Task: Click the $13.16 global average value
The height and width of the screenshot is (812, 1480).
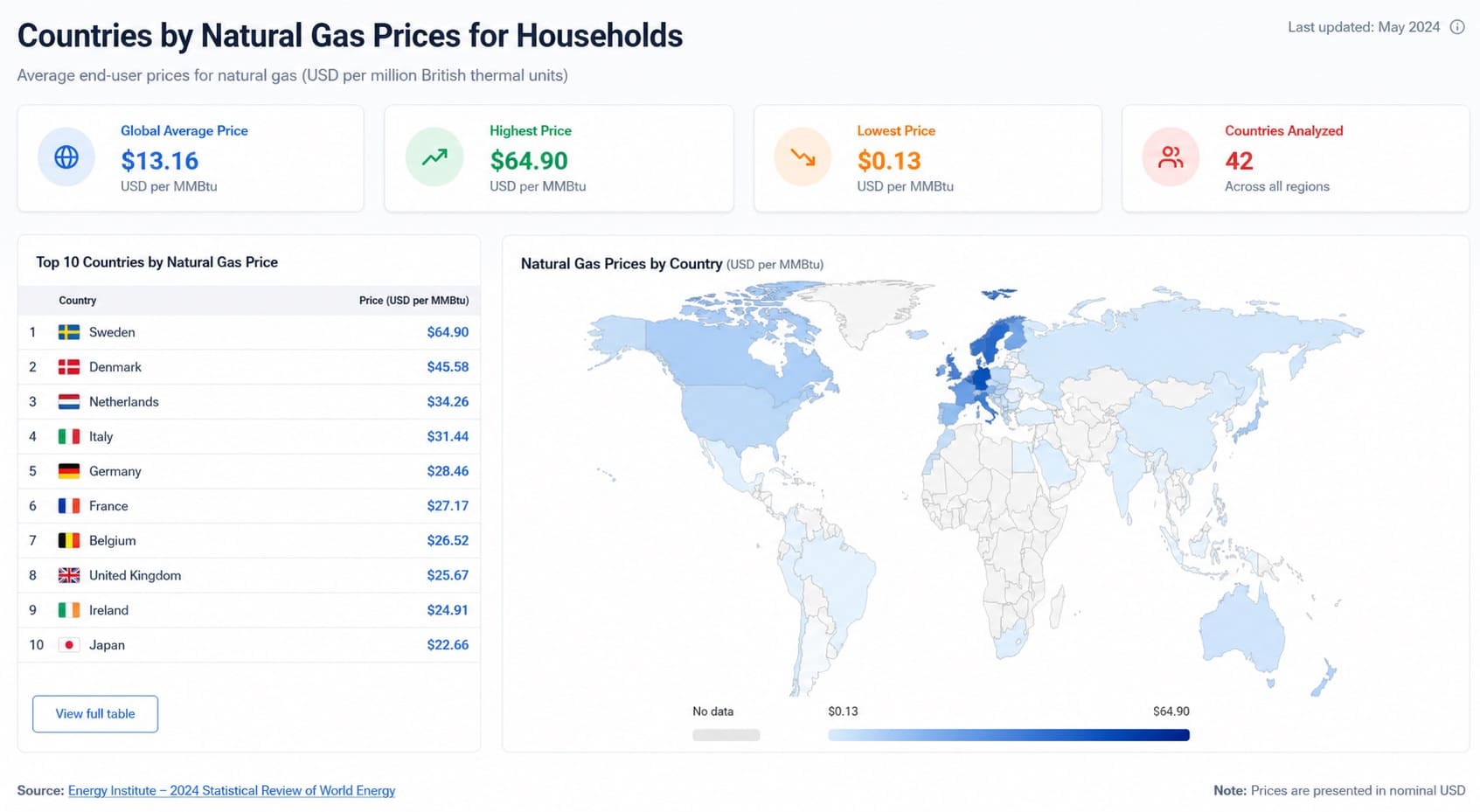Action: (160, 161)
